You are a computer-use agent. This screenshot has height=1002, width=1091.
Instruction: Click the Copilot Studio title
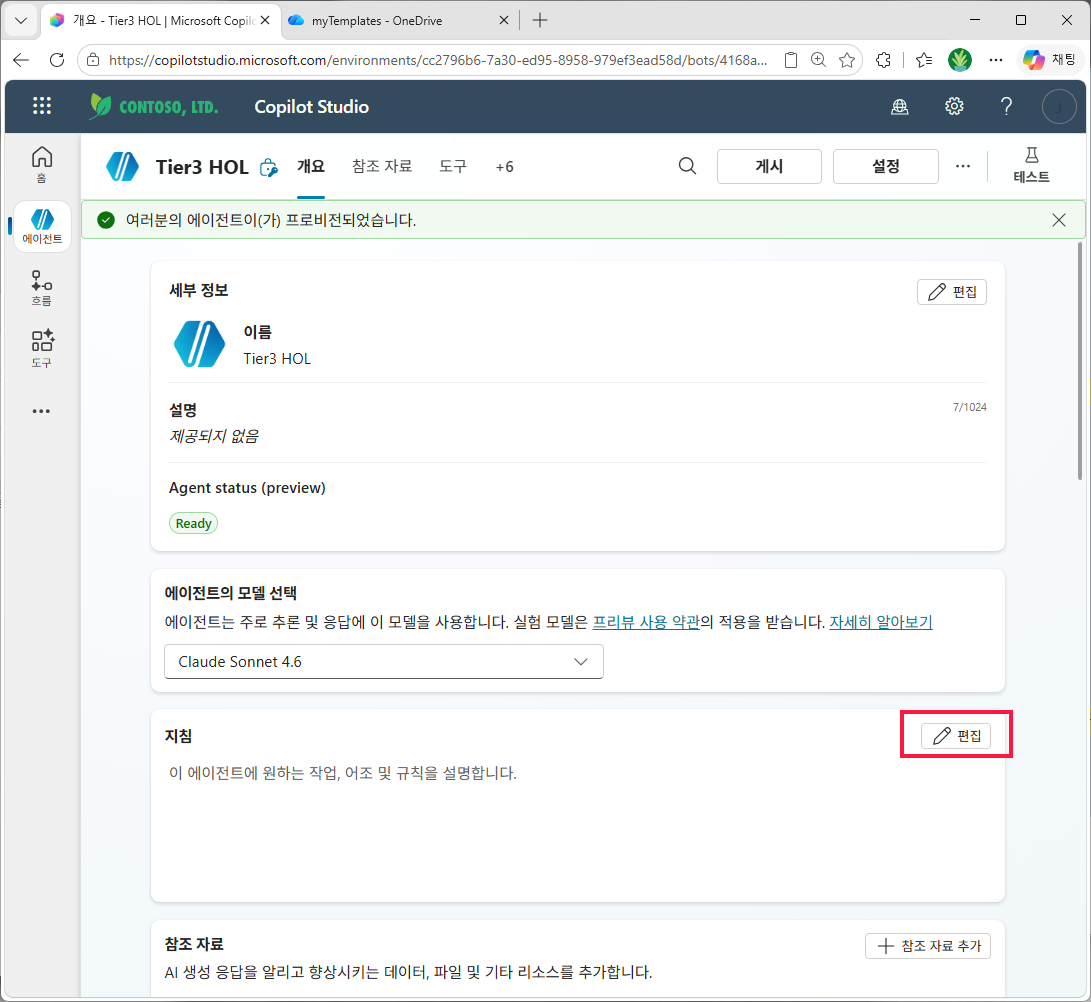(x=311, y=106)
